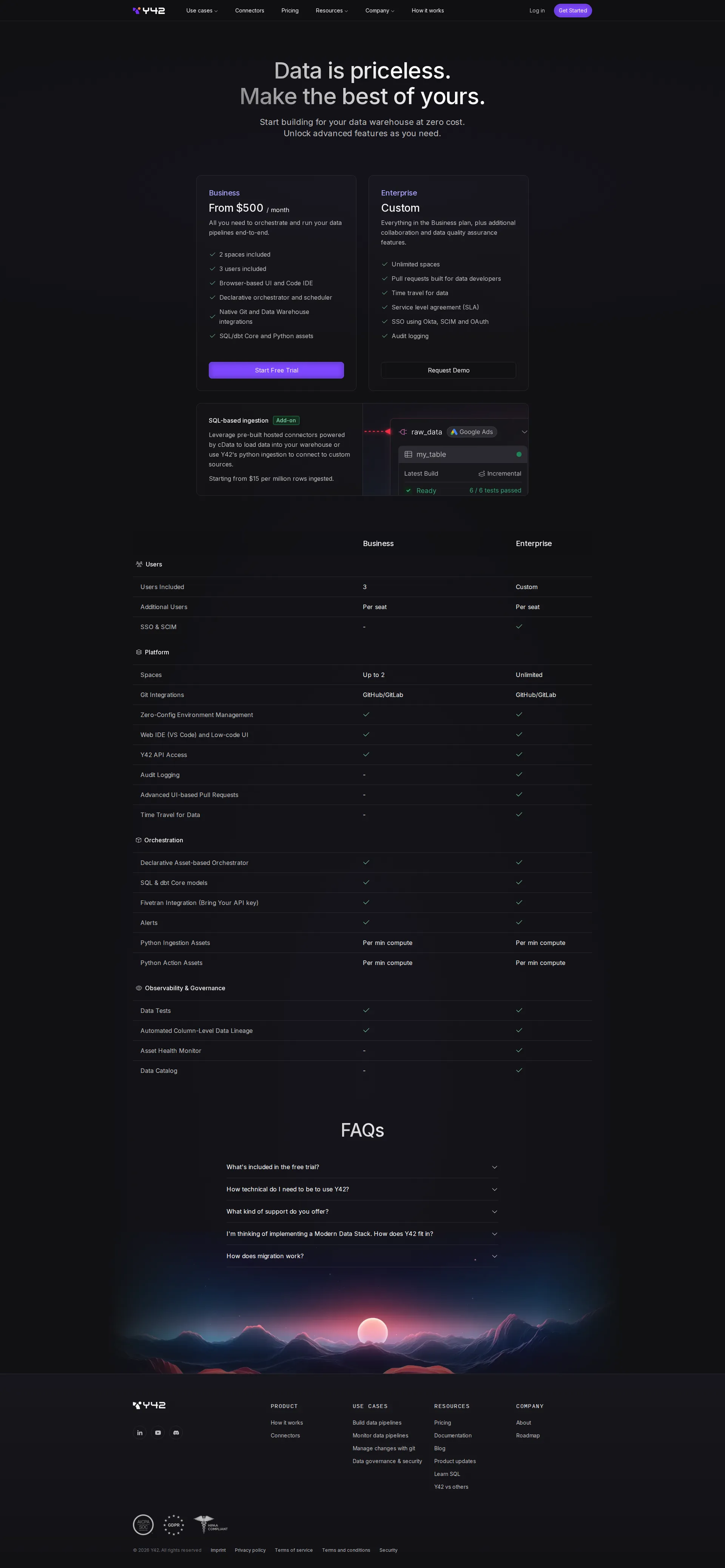Image resolution: width=725 pixels, height=1568 pixels.
Task: Click the GDPR compliance badge
Action: point(174,1525)
